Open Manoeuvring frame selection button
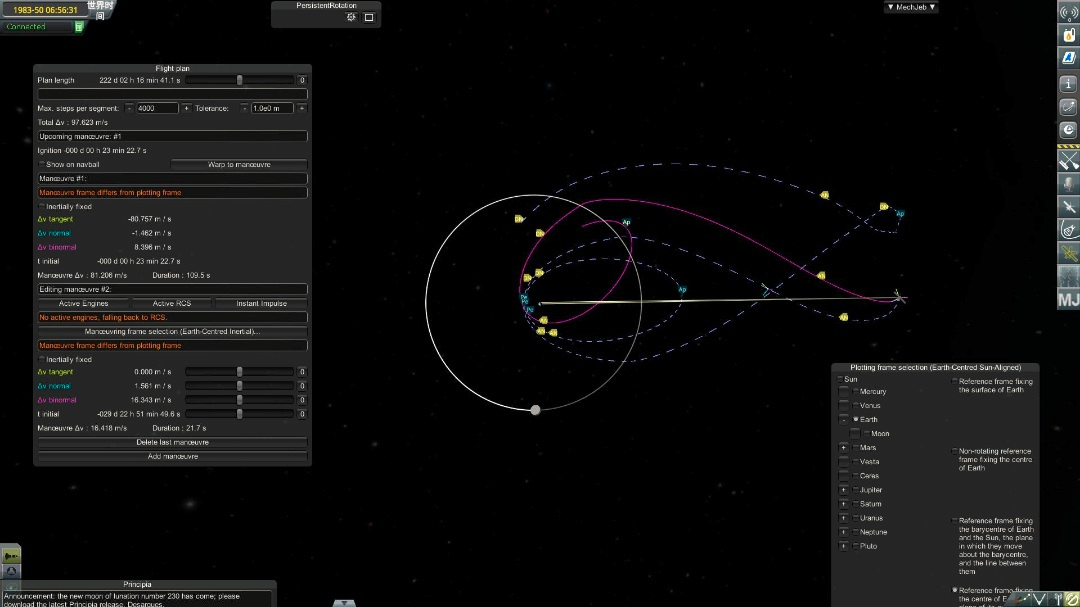Viewport: 1080px width, 607px height. 172,331
